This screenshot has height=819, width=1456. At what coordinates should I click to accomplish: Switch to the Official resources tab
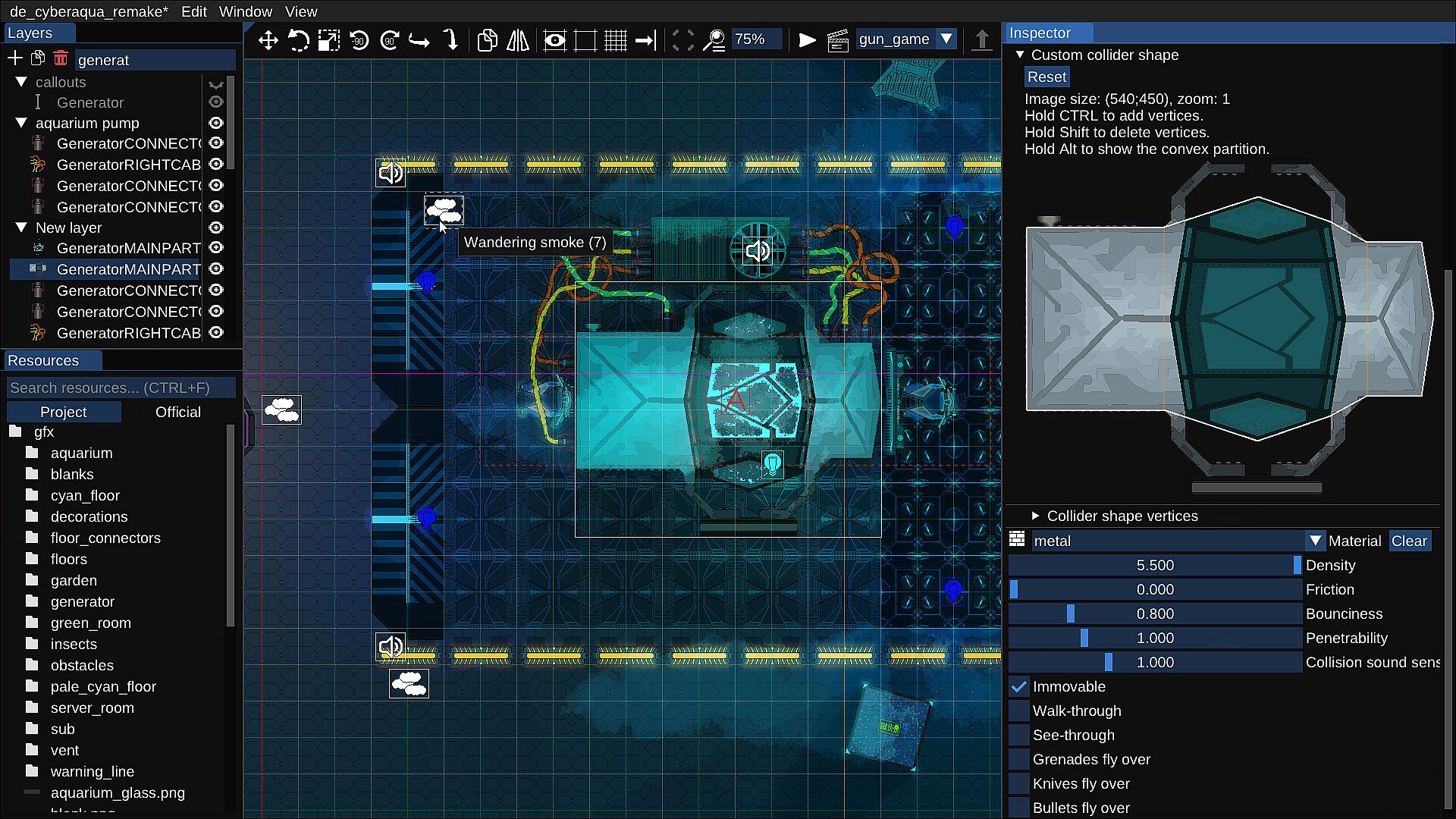(x=177, y=412)
